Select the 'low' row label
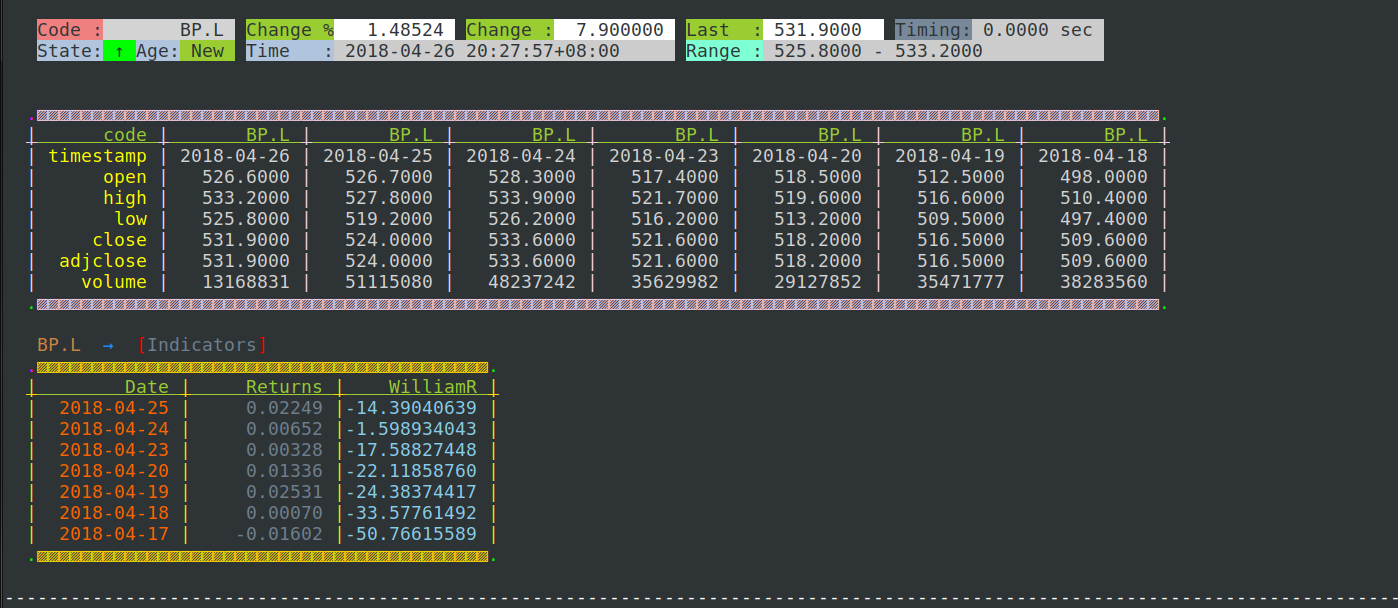Image resolution: width=1398 pixels, height=608 pixels. tap(131, 219)
